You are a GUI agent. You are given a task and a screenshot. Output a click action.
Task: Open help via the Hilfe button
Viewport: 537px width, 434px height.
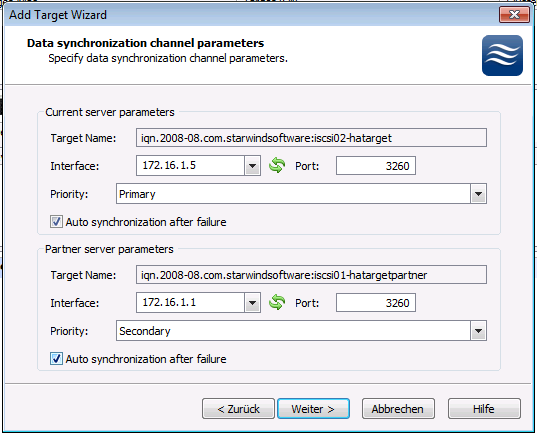(484, 409)
